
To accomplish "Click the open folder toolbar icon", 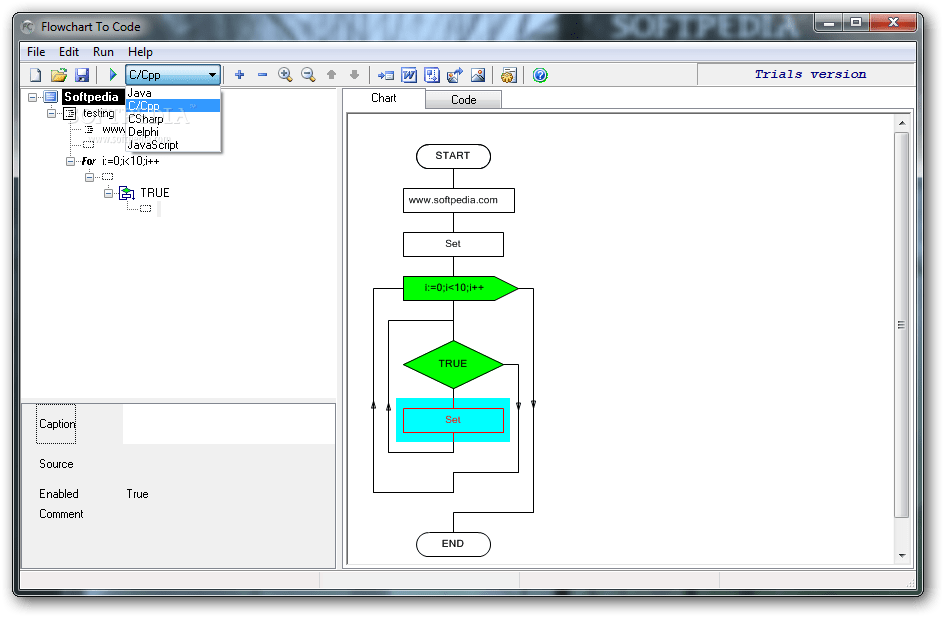I will [x=59, y=74].
